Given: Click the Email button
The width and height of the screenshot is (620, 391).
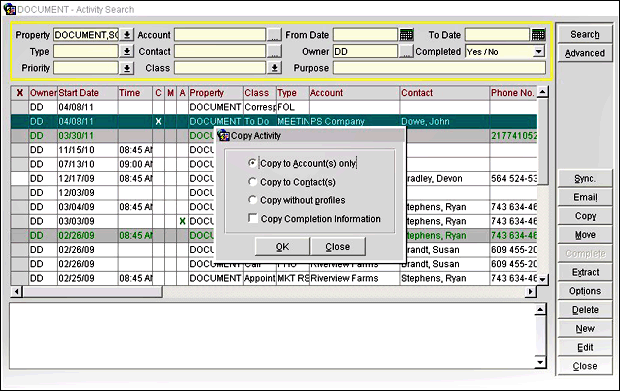Looking at the screenshot, I should coord(585,197).
